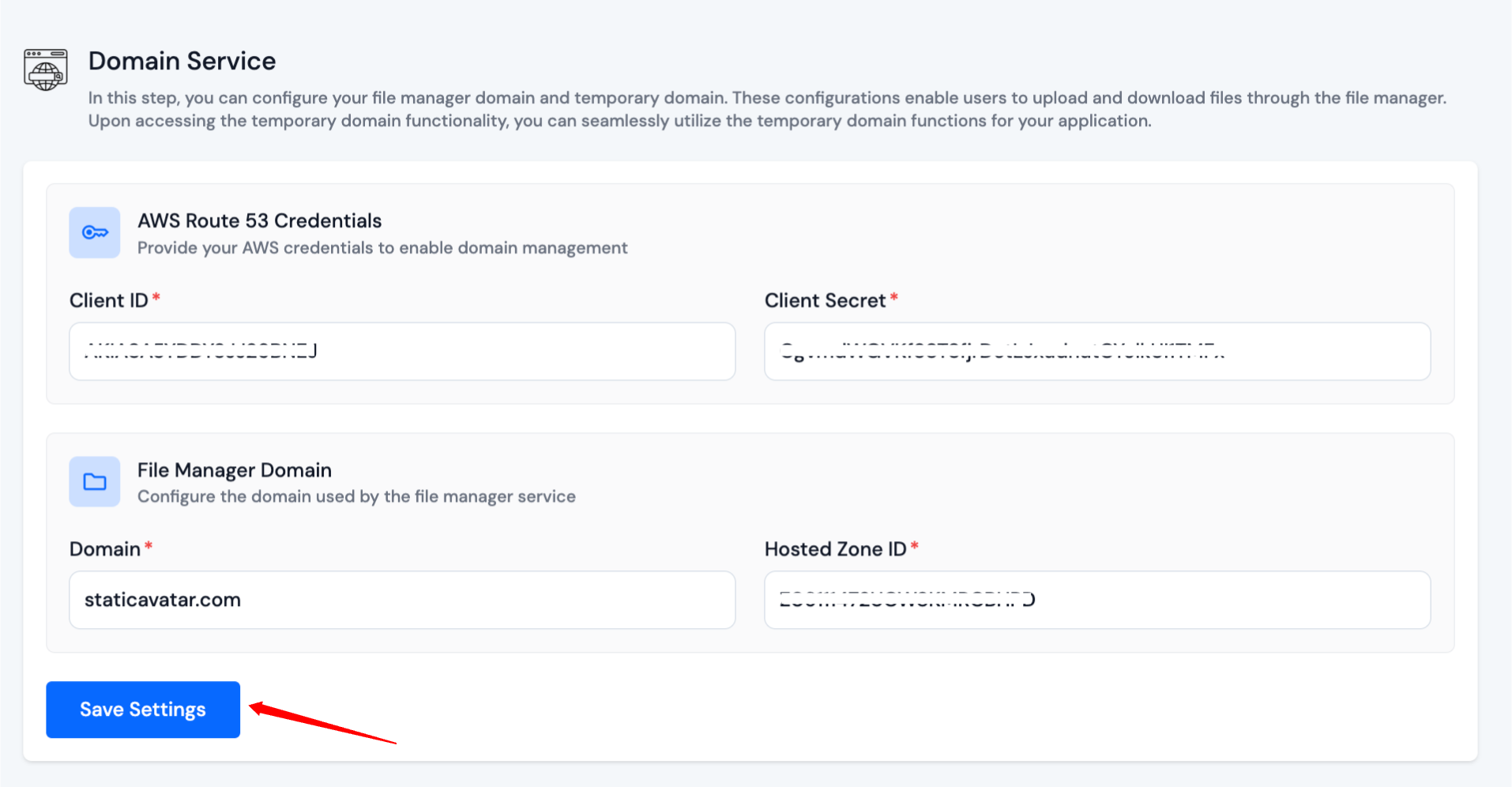Click the Hosted Zone ID entry box

[1096, 600]
